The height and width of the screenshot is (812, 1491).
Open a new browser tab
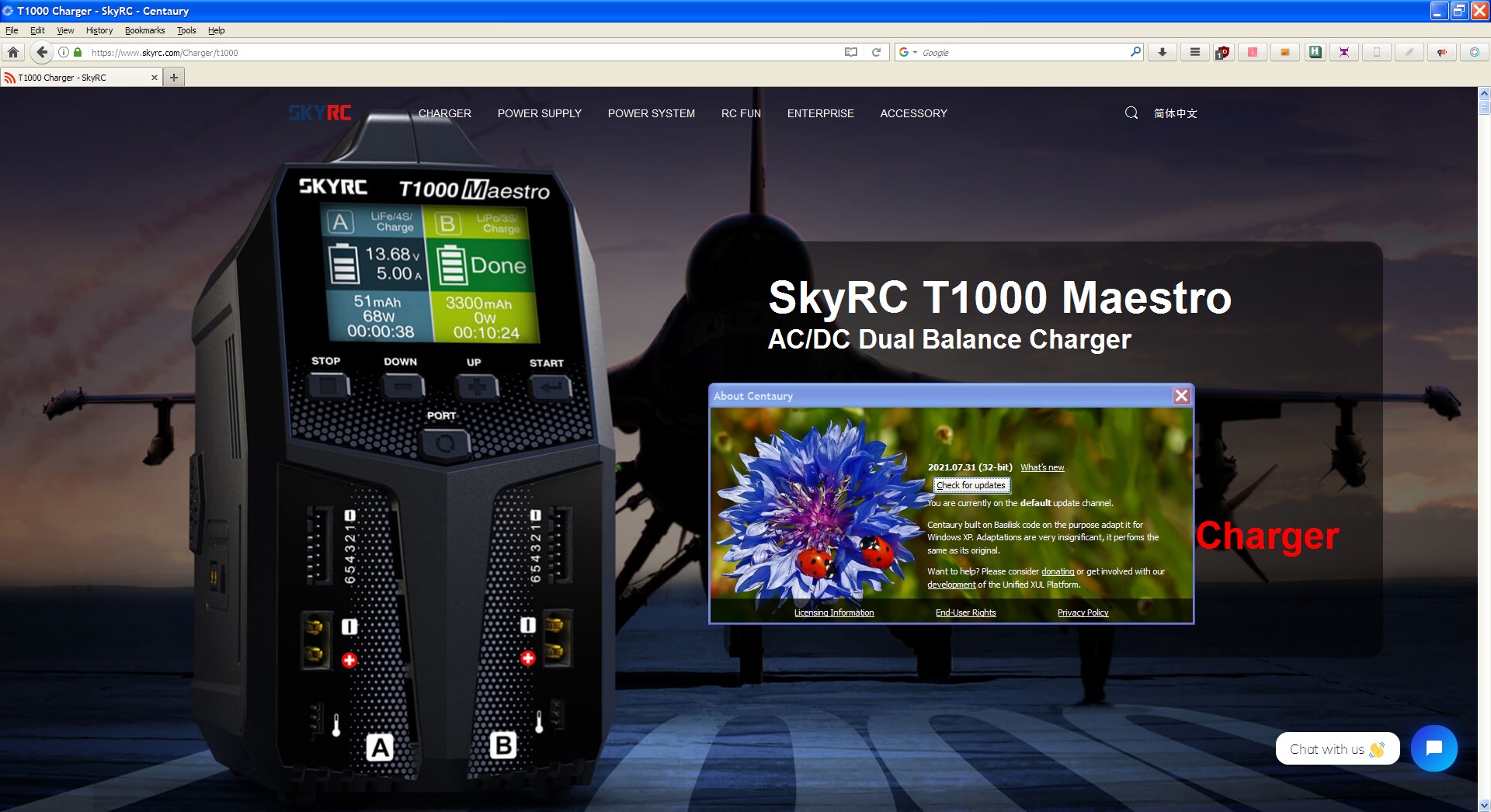tap(174, 78)
